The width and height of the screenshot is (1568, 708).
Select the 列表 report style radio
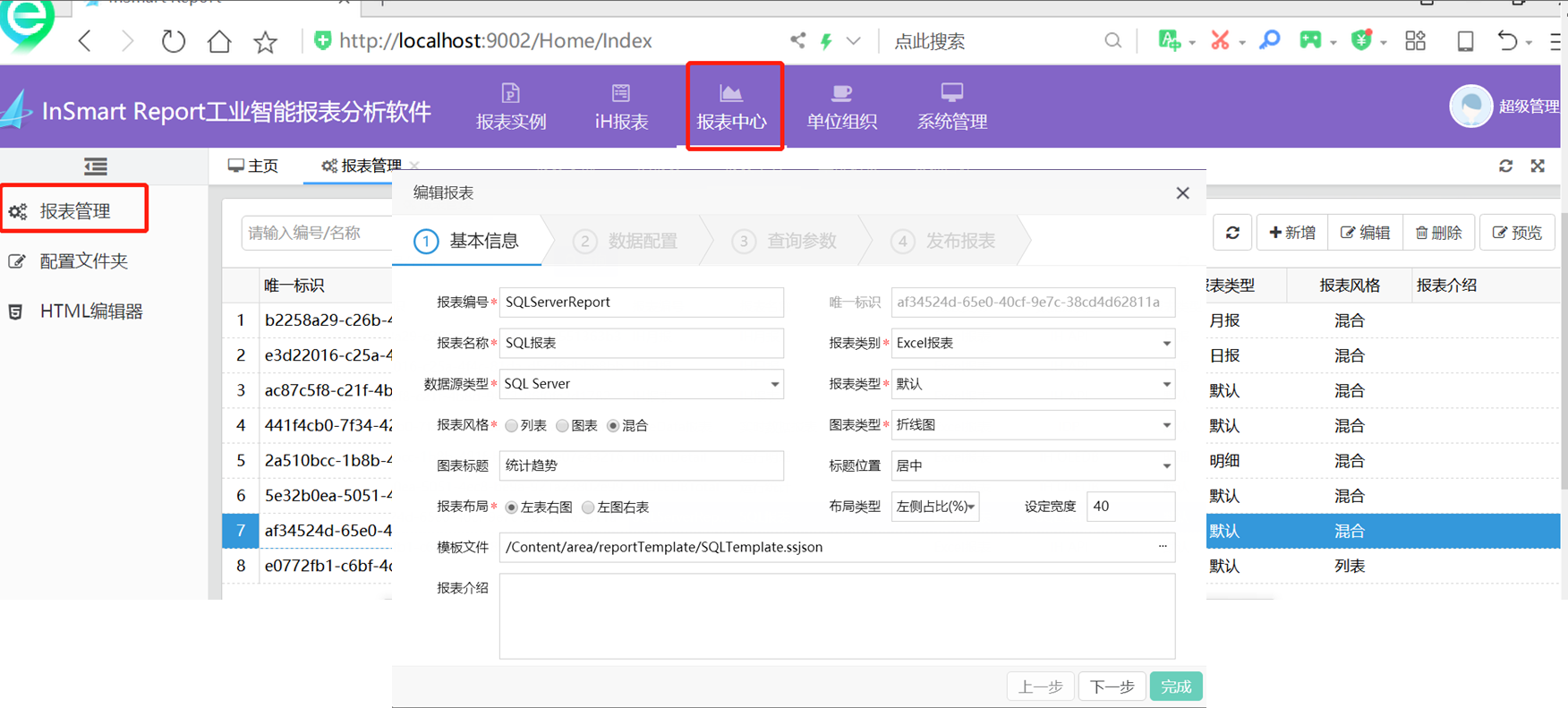pos(512,426)
